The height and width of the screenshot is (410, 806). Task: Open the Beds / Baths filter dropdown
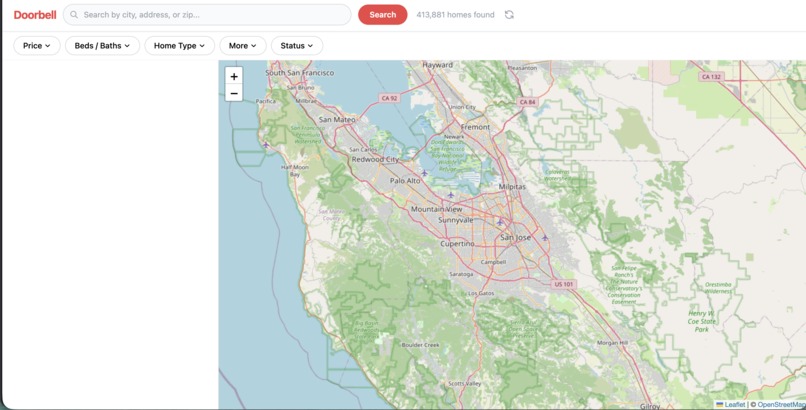coord(102,46)
